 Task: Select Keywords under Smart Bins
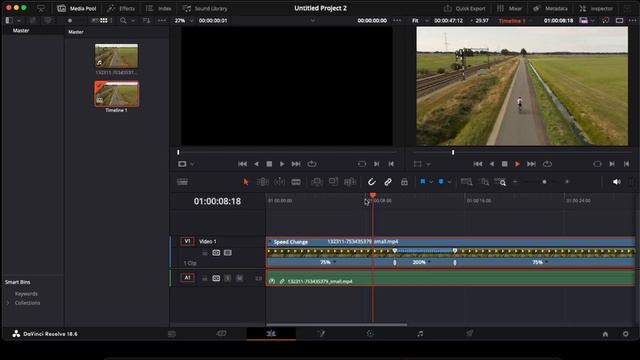click(x=26, y=294)
